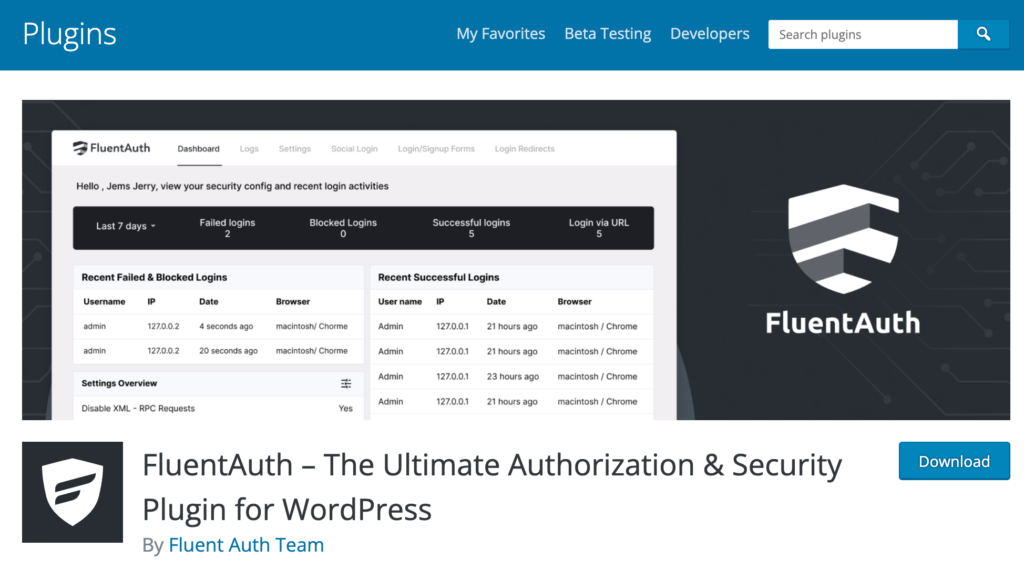Viewport: 1024px width, 569px height.
Task: Click the Yes value for XML-RPC setting
Action: pos(345,408)
